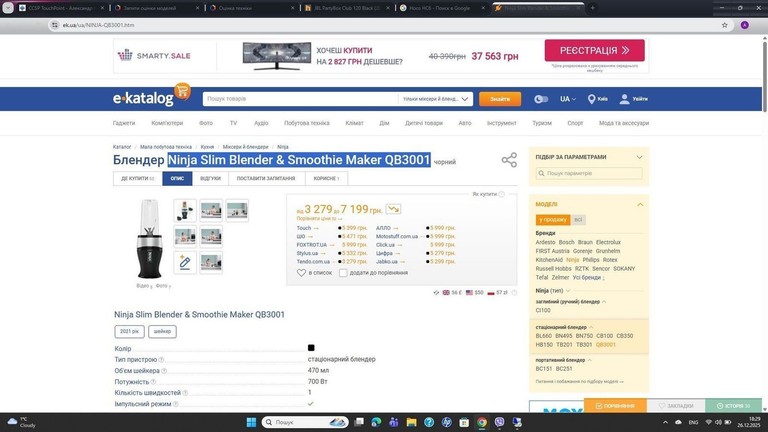Click the Polish flag zloty price
The image size is (768, 432).
(497, 292)
